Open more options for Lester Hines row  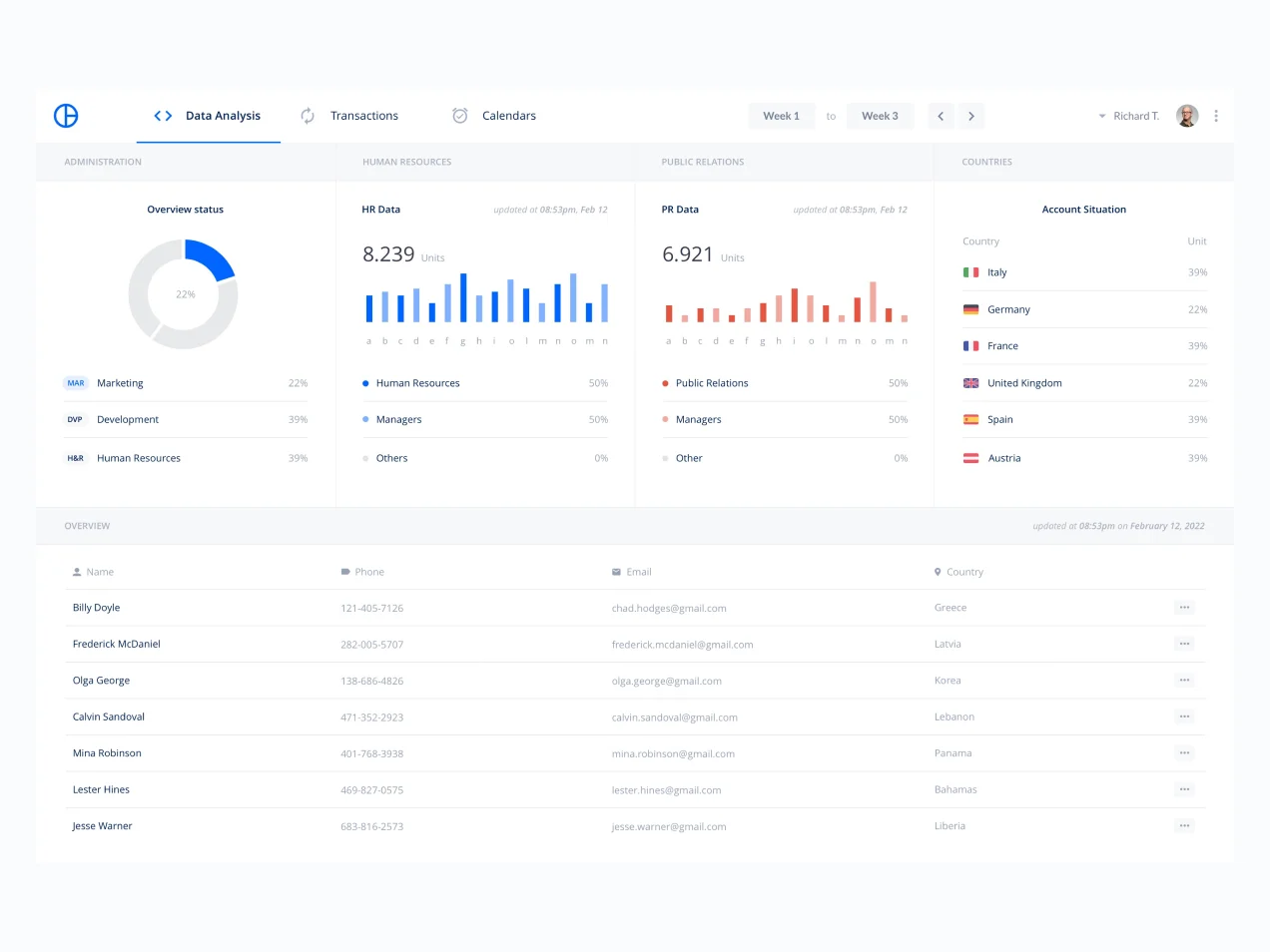pyautogui.click(x=1184, y=789)
